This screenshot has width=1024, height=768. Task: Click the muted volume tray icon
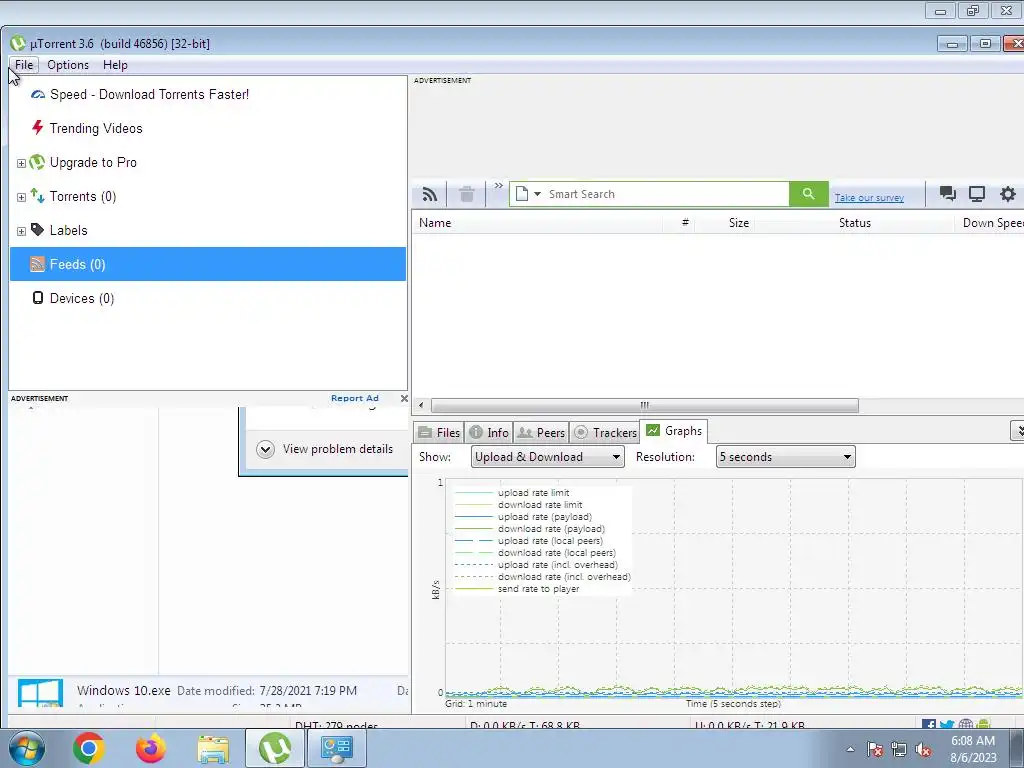923,750
